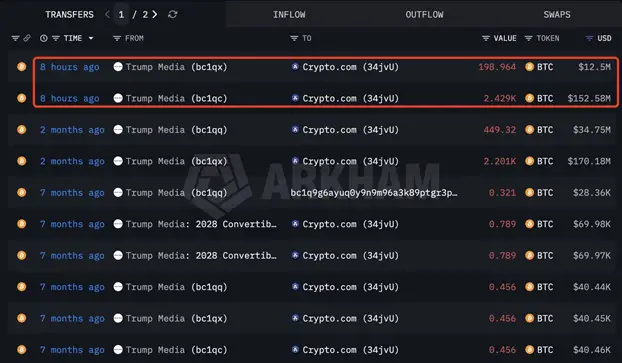This screenshot has height=363, width=622.
Task: Click Bitcoin icon of 198.964 BTC row
Action: [529, 67]
